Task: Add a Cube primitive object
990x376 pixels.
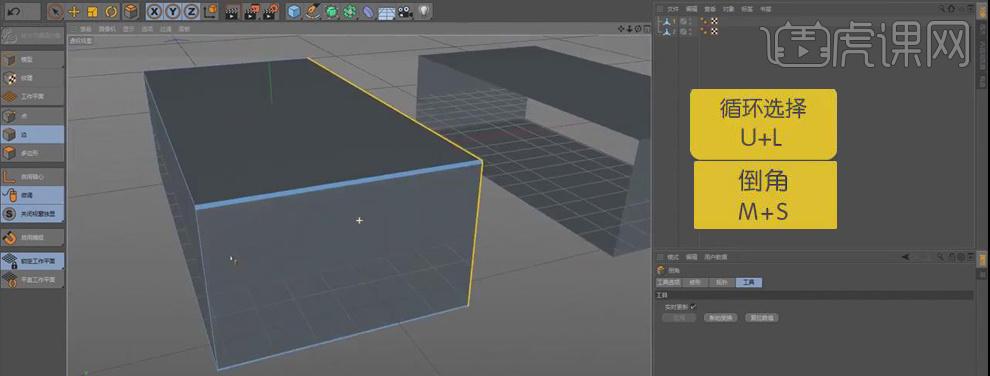Action: coord(294,11)
